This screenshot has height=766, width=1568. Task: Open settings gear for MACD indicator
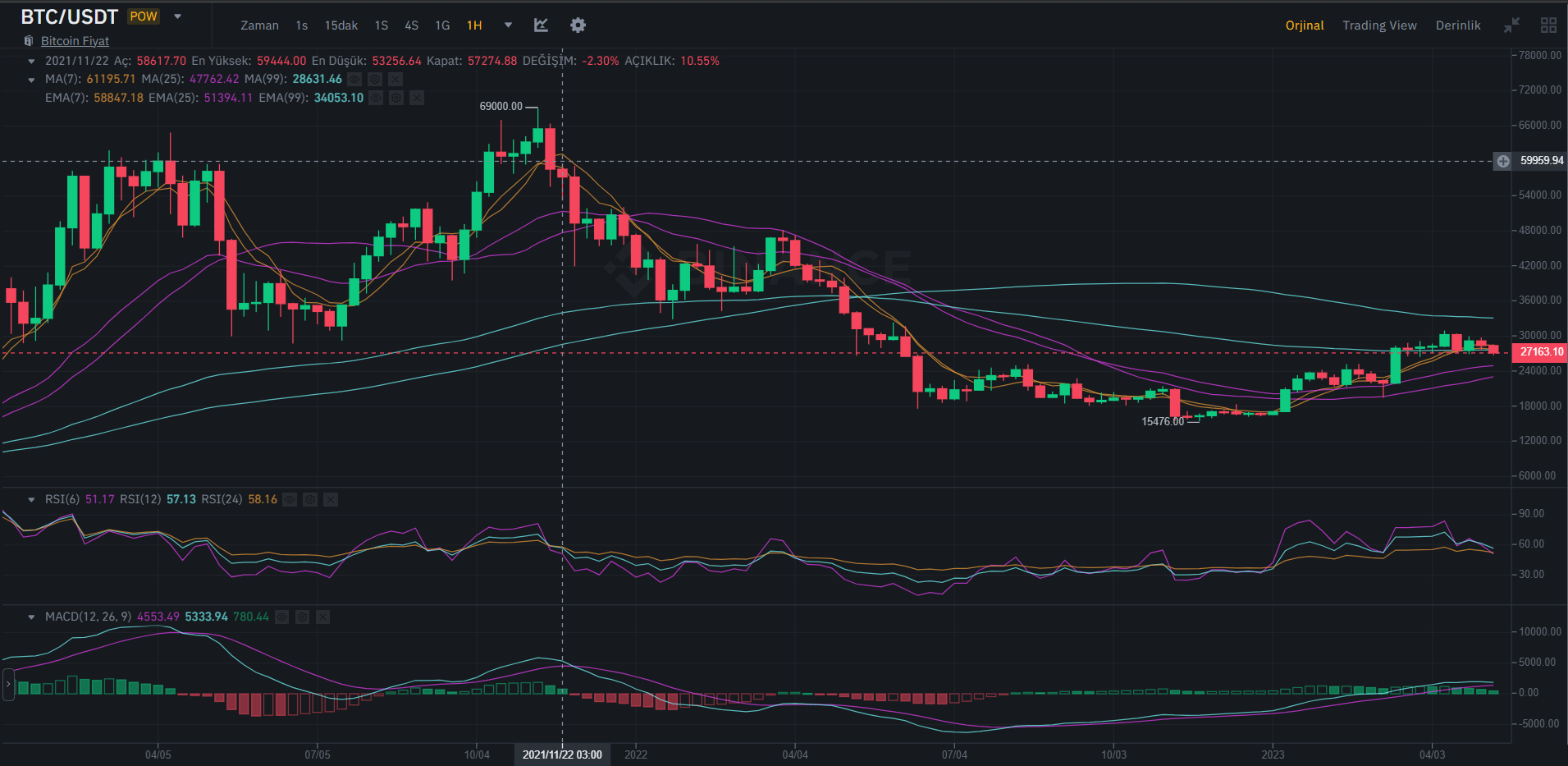[302, 617]
